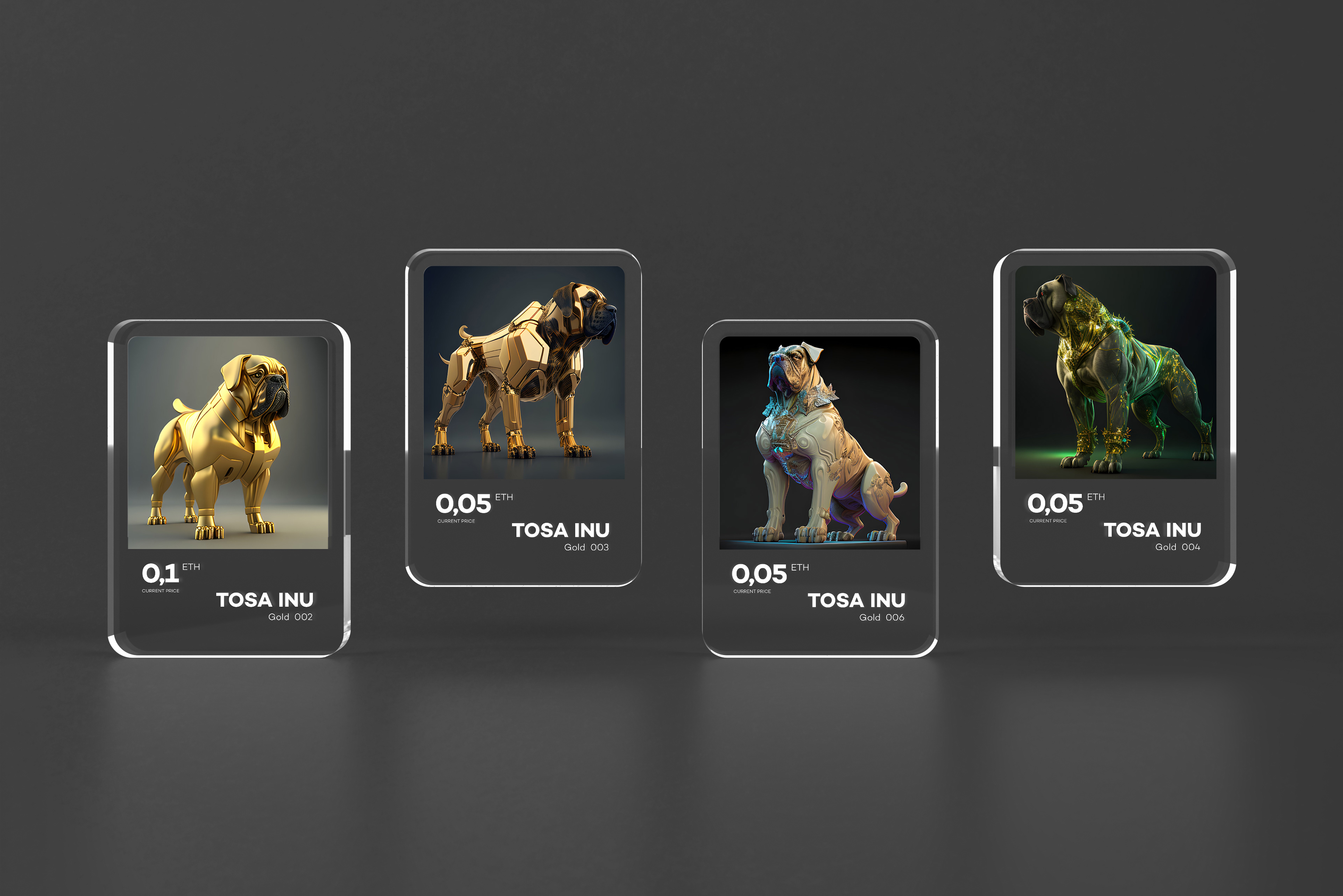Click CURRENT PRICE caption on Gold 004 card
The width and height of the screenshot is (1343, 896).
(x=1048, y=521)
